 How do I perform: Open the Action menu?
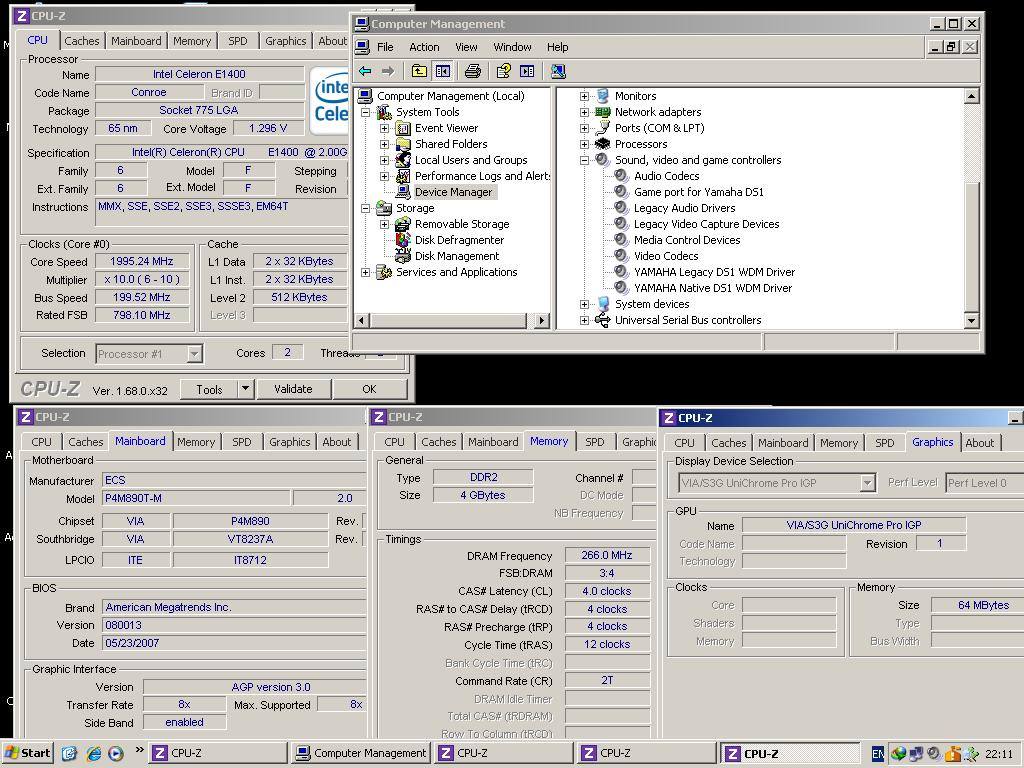tap(423, 47)
